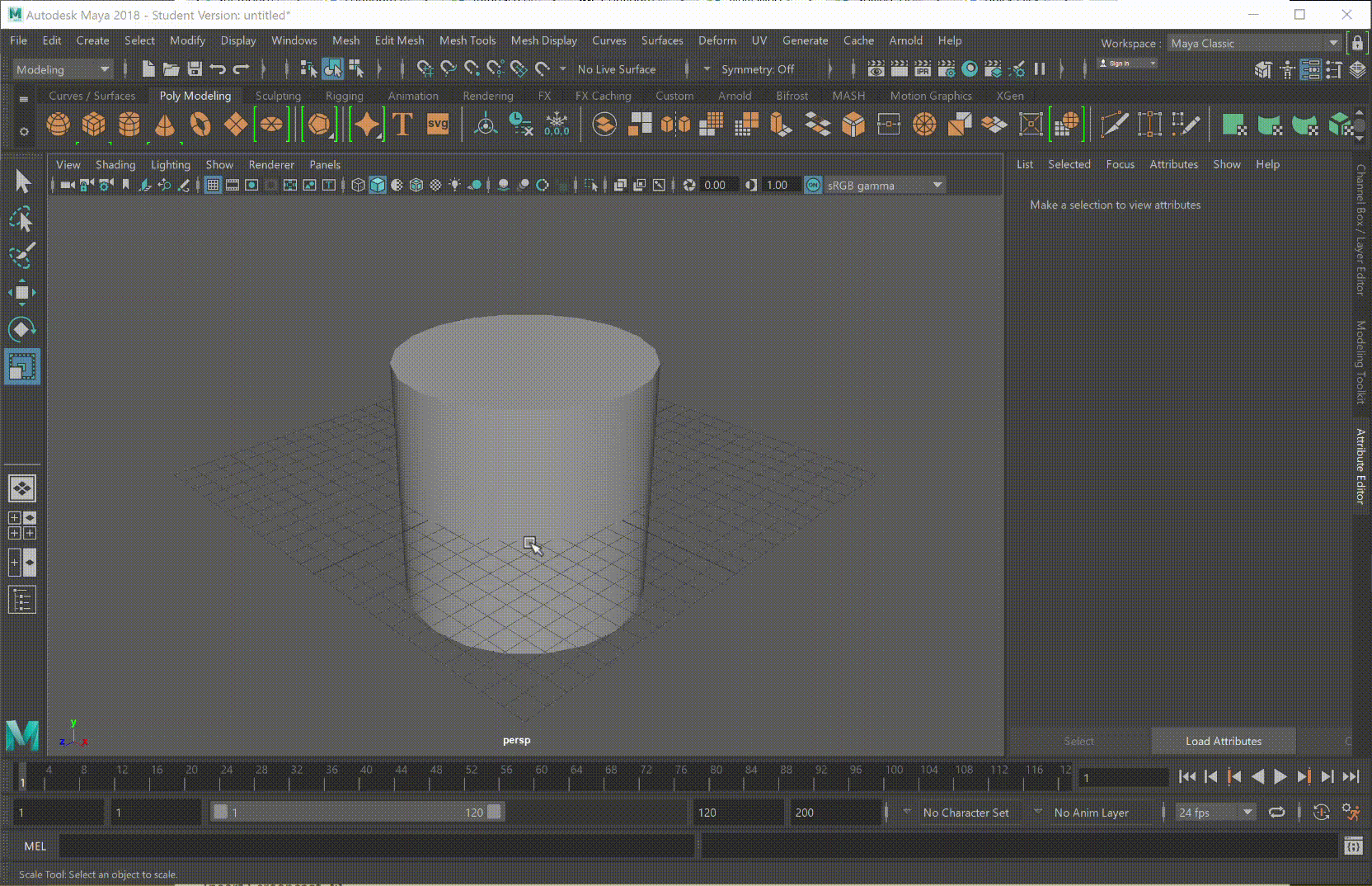This screenshot has width=1372, height=886.
Task: Create a polygon cone from the shelf
Action: point(165,125)
